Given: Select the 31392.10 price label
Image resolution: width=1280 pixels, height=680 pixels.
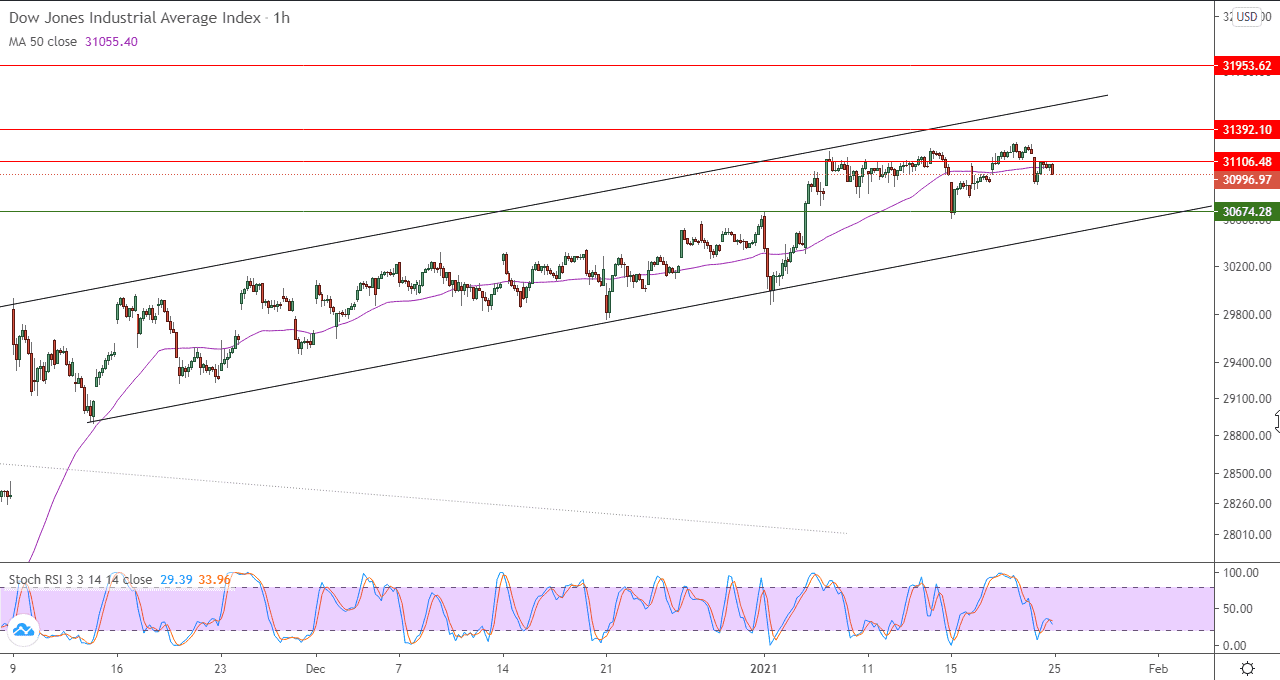Looking at the screenshot, I should click(1246, 130).
